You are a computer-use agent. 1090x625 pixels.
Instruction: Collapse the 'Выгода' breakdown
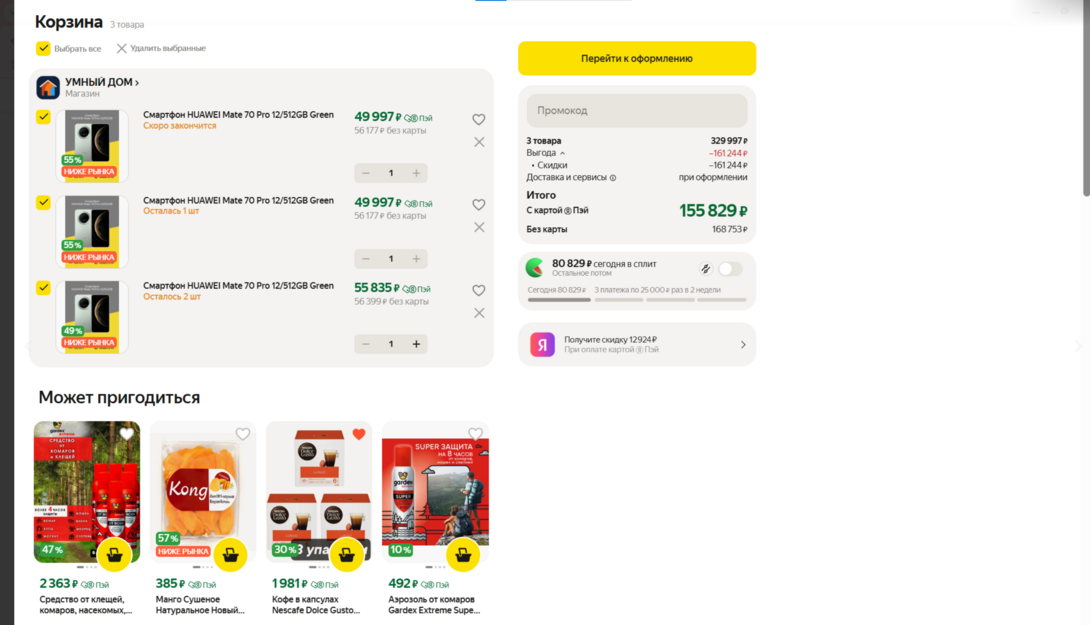click(x=562, y=153)
